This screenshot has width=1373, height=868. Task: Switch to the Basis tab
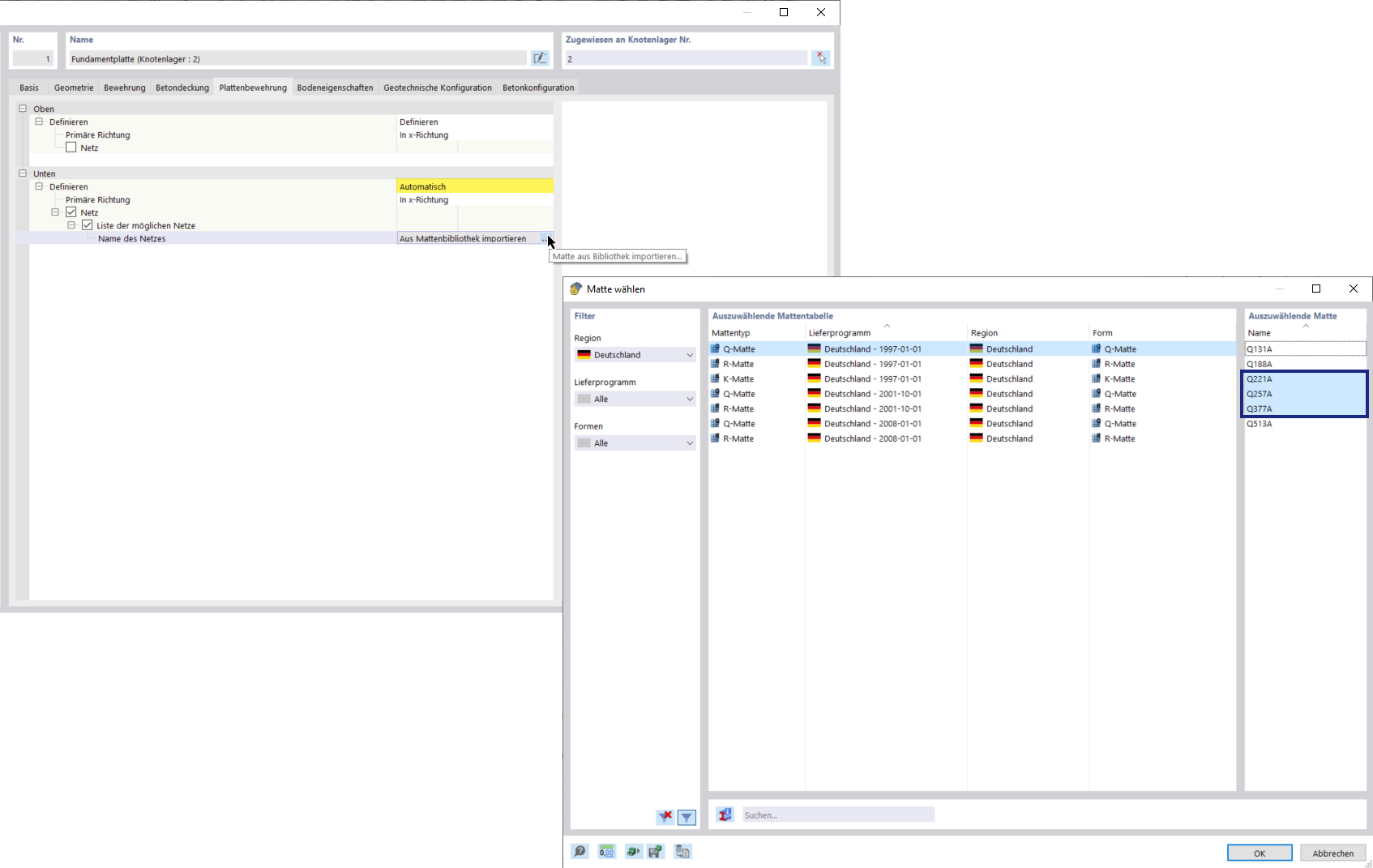(29, 88)
